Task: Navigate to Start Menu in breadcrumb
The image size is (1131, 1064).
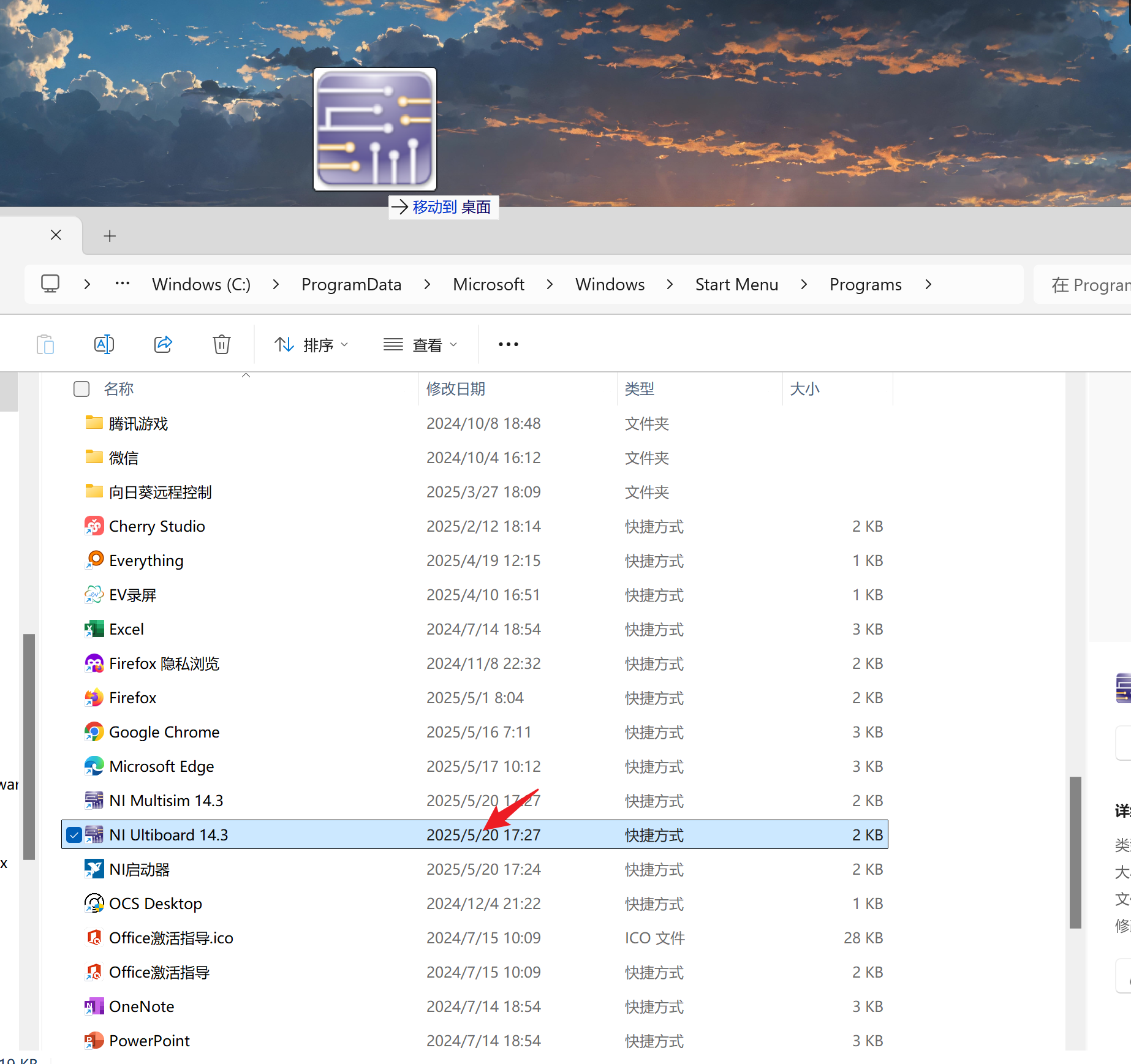Action: 736,284
